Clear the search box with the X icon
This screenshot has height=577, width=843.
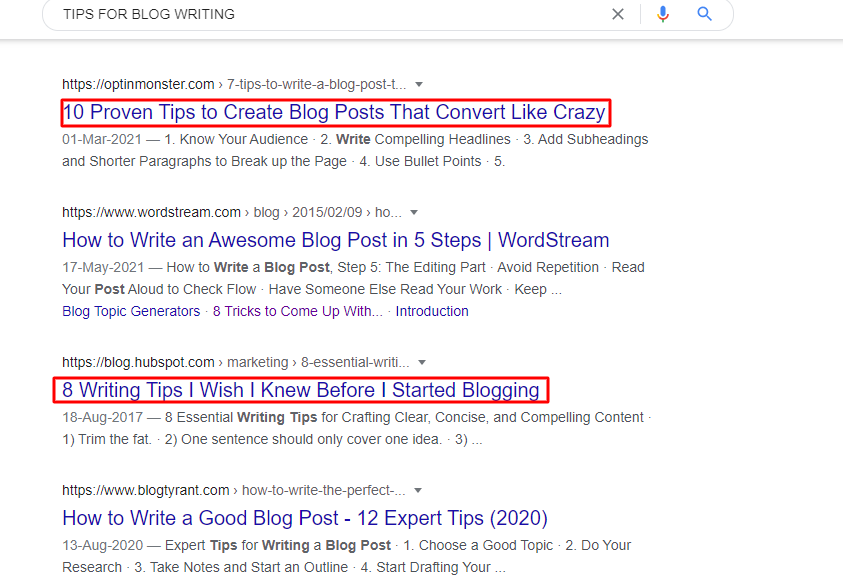618,14
